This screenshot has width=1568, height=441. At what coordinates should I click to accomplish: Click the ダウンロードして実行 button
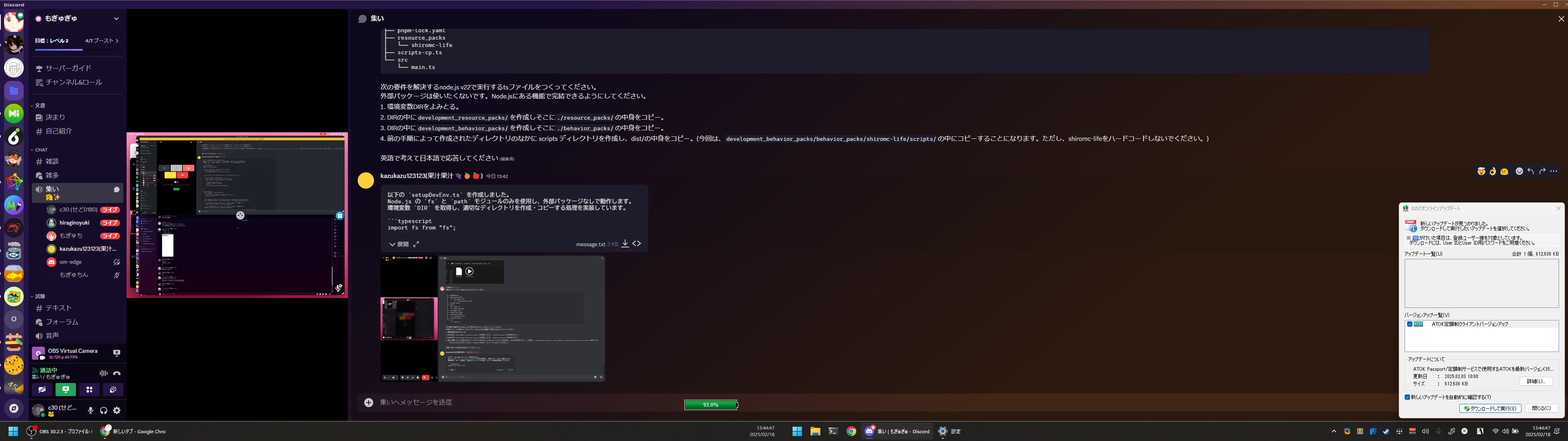1490,409
